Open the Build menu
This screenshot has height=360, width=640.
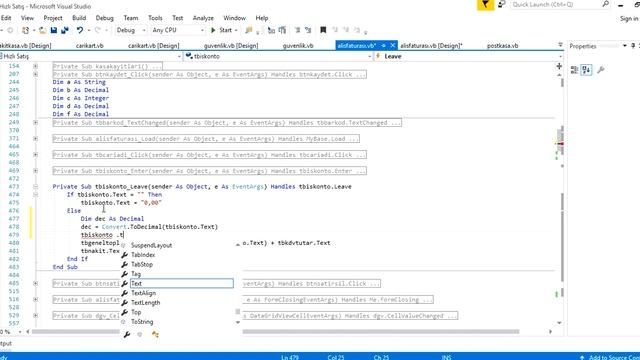tap(79, 18)
